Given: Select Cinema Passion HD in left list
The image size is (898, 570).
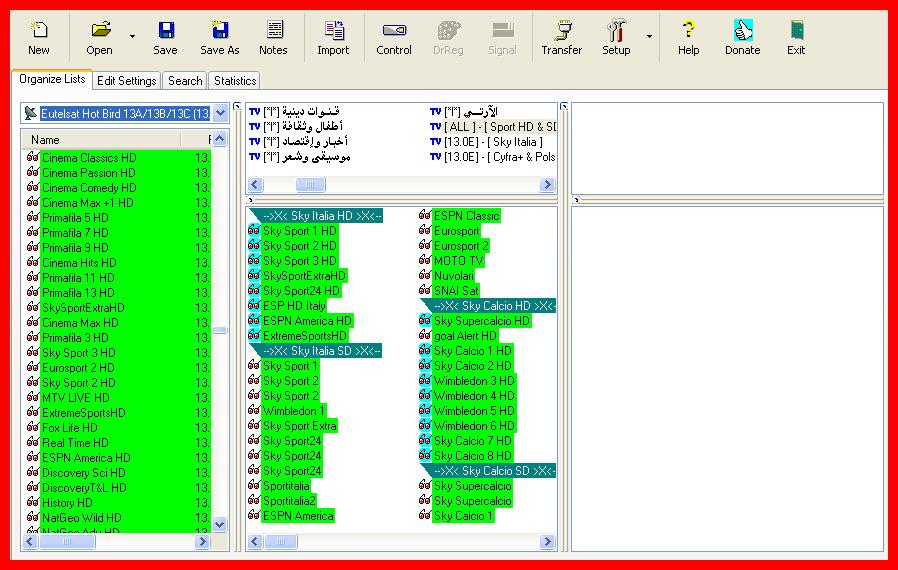Looking at the screenshot, I should click(x=88, y=172).
